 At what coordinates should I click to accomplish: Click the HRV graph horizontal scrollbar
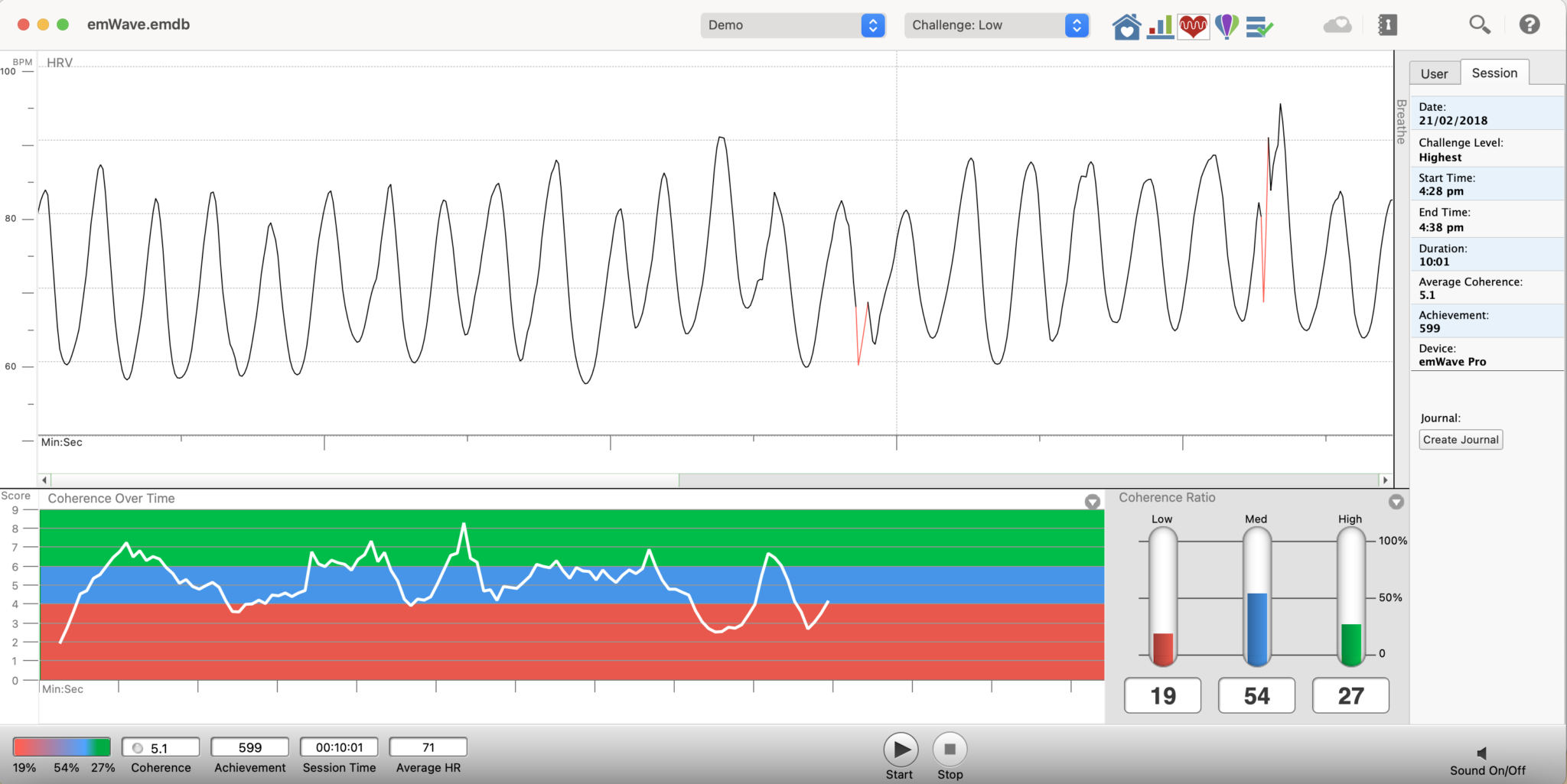(1030, 480)
